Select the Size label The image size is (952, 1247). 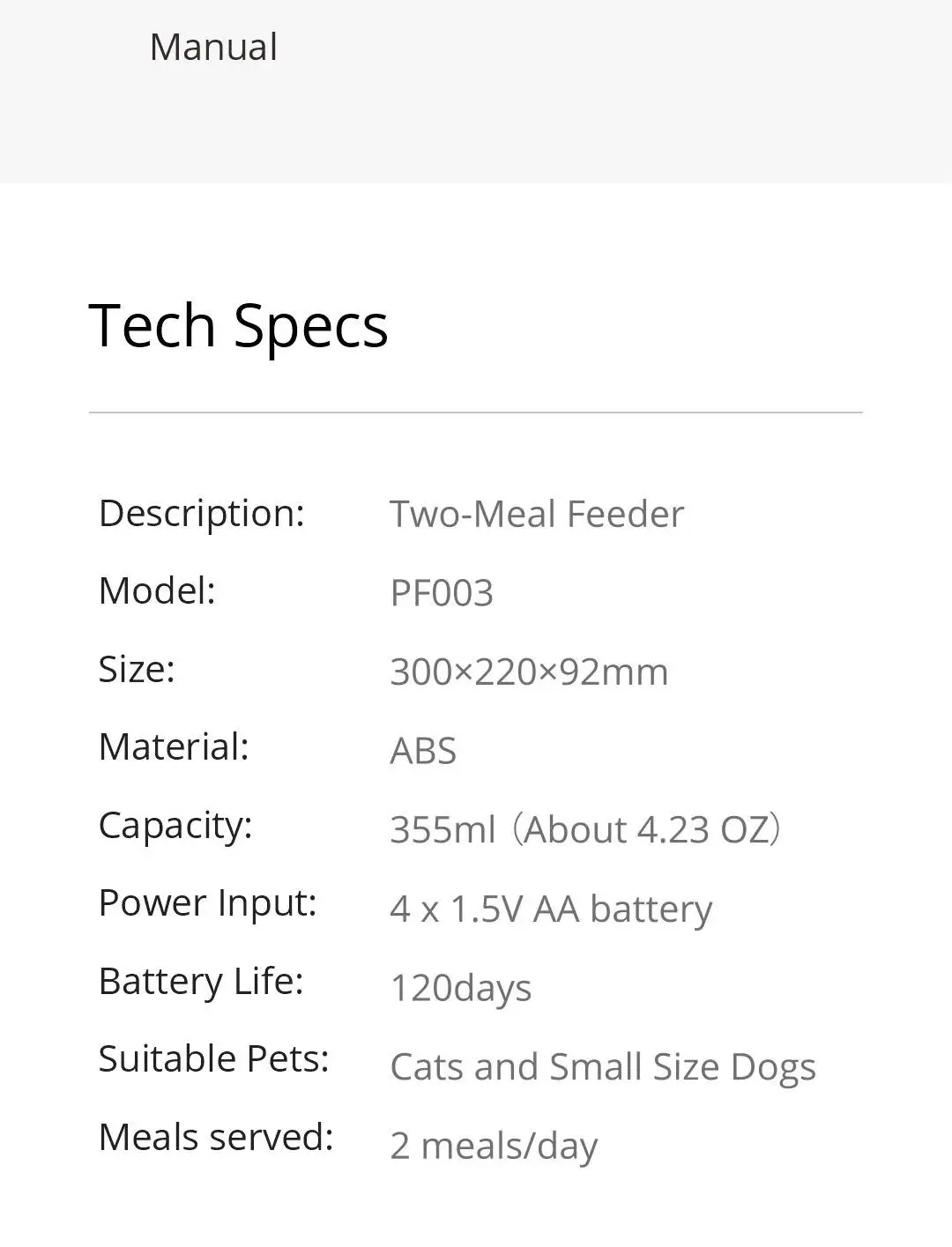pos(137,670)
